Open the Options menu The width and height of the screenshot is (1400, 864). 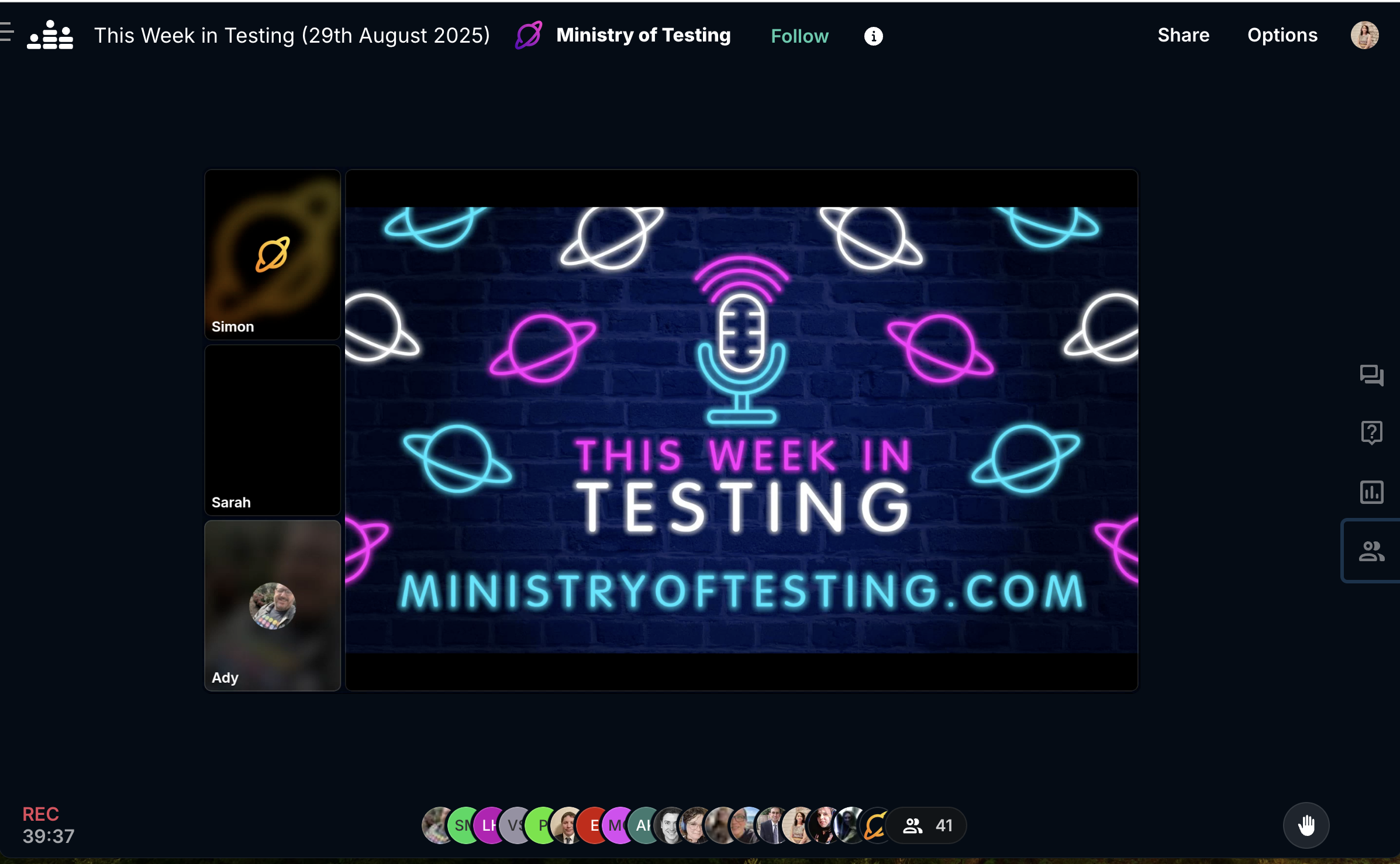point(1282,35)
